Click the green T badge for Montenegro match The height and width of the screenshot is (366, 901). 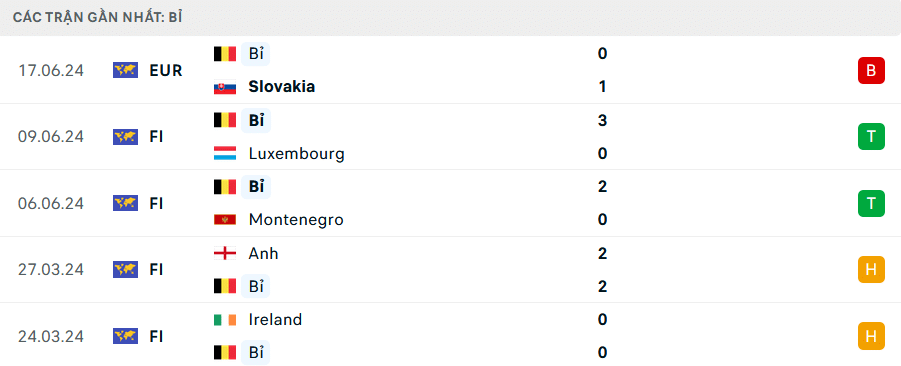pos(871,203)
